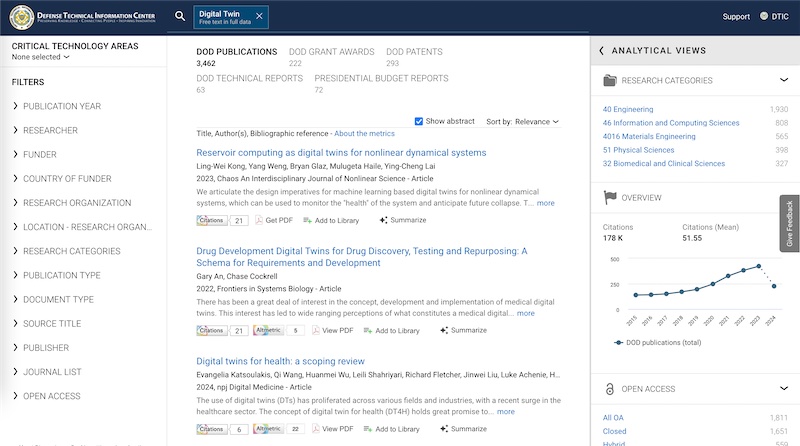Expand the Researcher filter
The height and width of the screenshot is (446, 800).
pos(50,130)
